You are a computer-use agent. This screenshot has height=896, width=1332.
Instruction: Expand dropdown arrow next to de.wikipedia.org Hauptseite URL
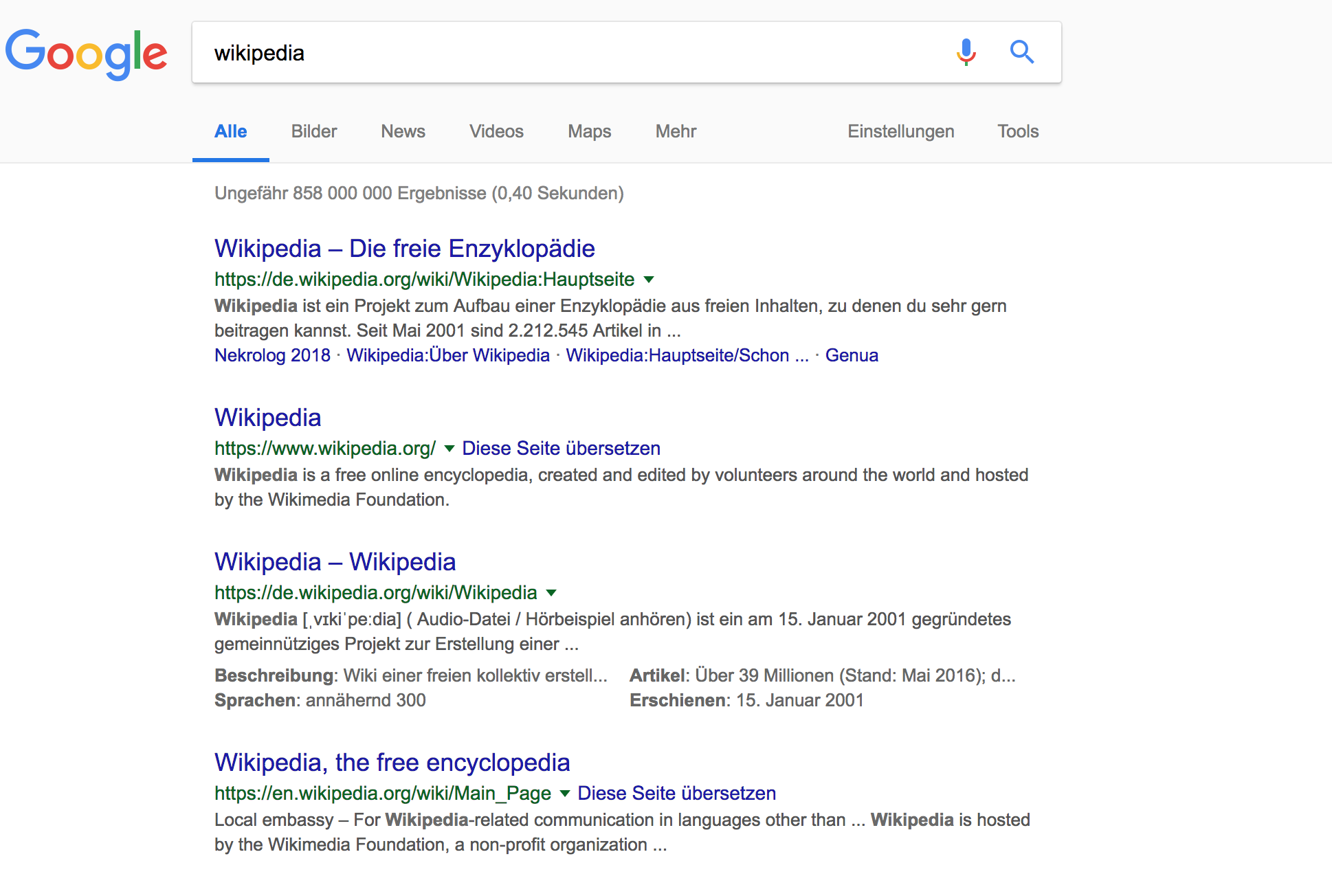click(648, 280)
